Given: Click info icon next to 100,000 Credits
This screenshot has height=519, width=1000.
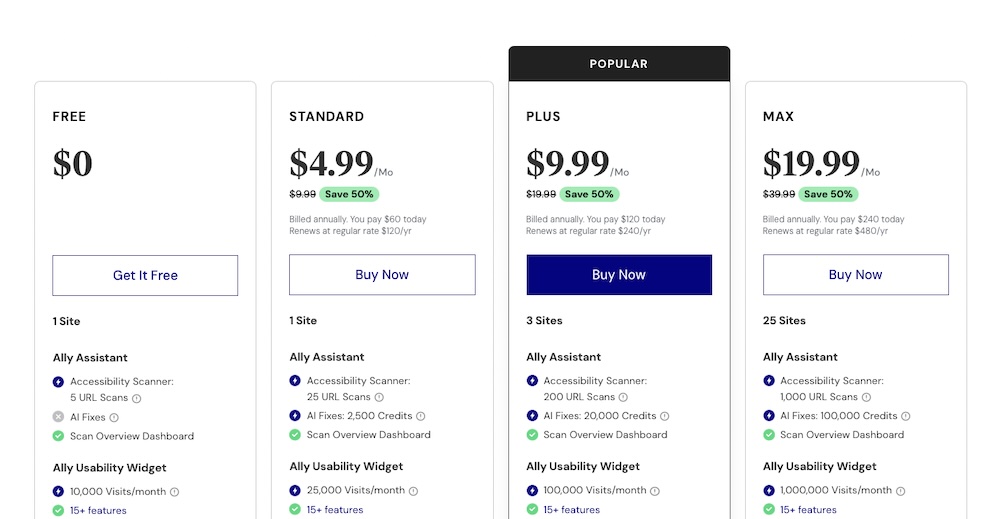Looking at the screenshot, I should tap(907, 416).
